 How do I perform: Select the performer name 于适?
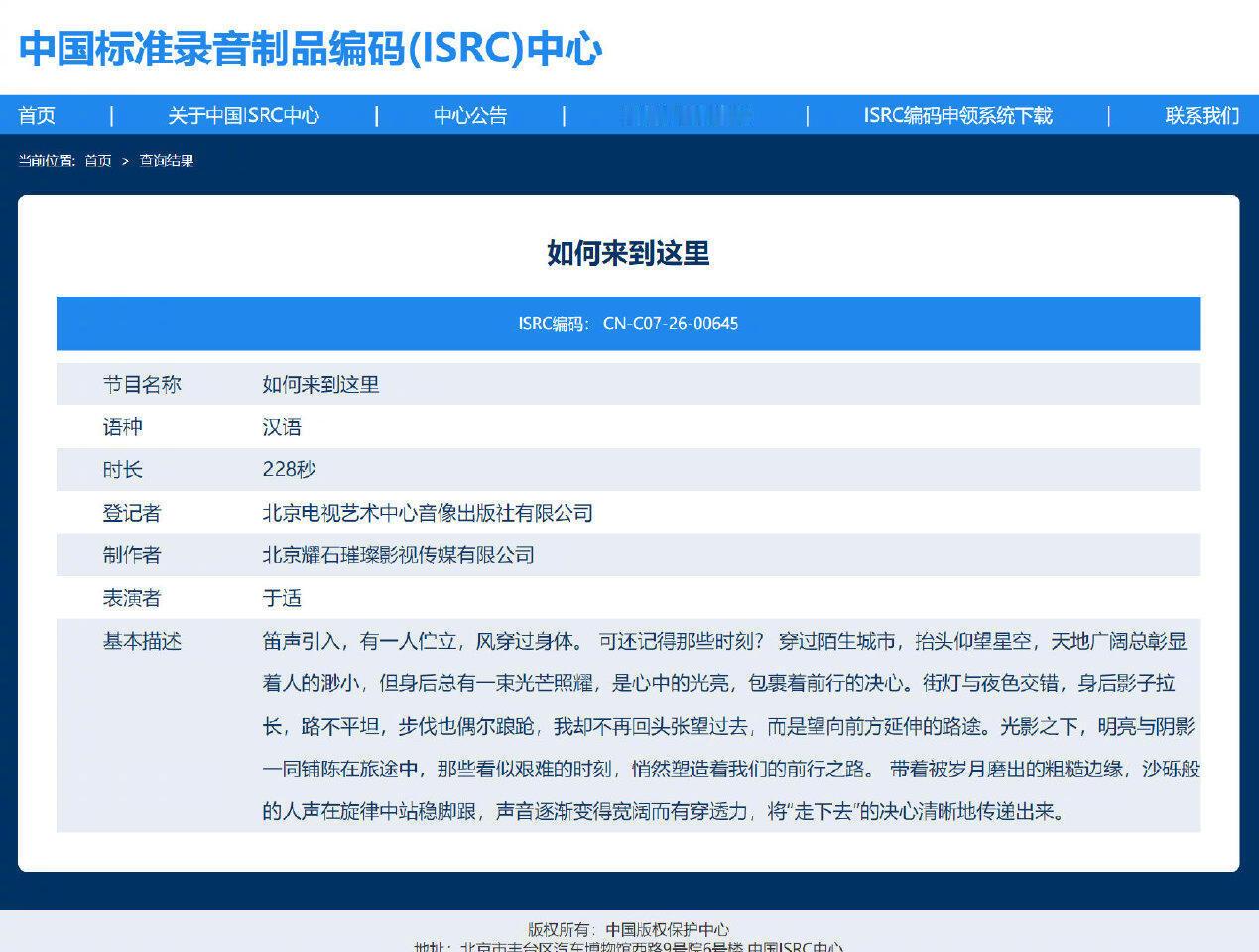[282, 598]
